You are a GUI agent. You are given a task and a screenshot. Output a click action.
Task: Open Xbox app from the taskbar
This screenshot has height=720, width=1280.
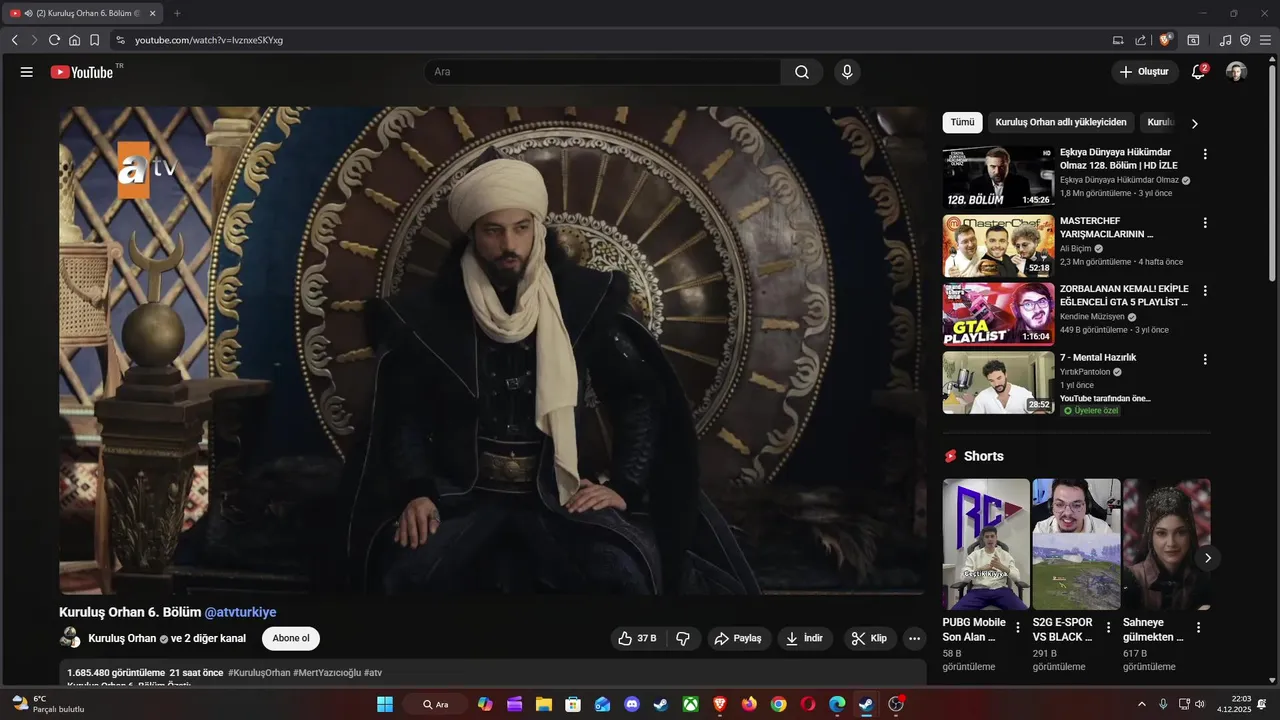(x=690, y=704)
